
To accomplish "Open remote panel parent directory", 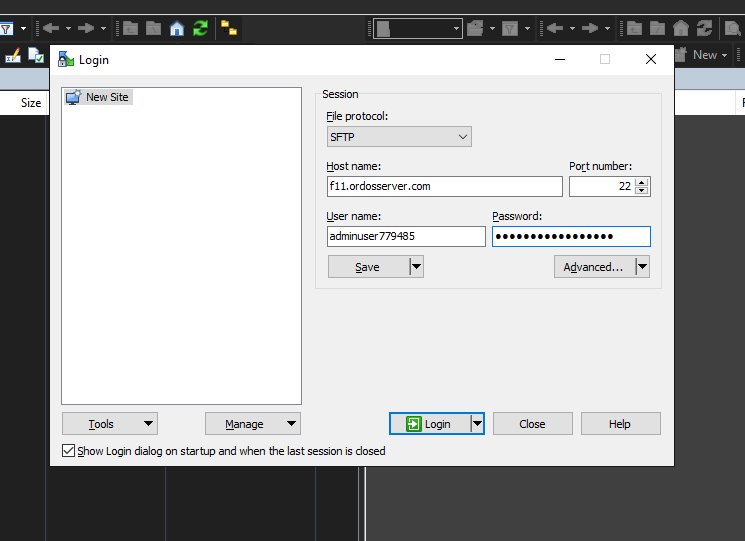I will [634, 28].
